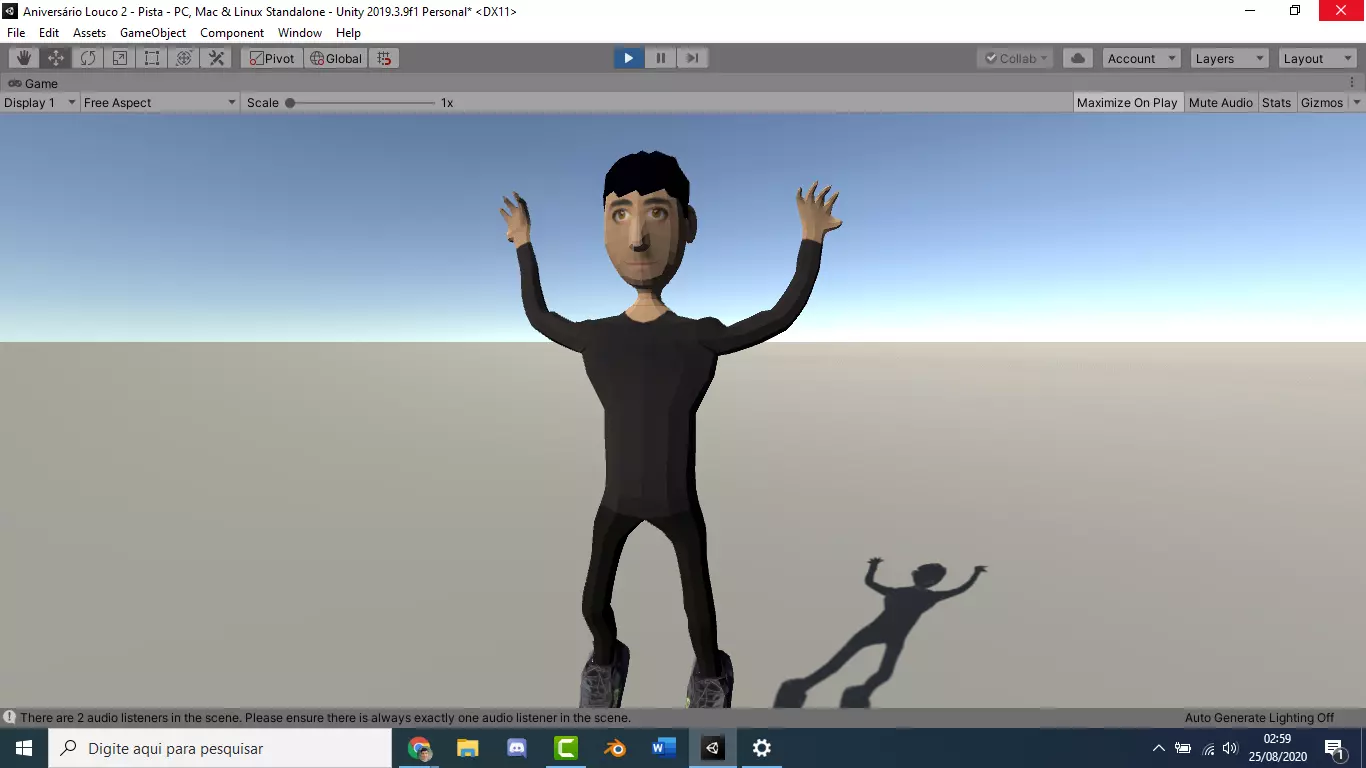Toggle Global/Local handle rotation

tap(336, 58)
